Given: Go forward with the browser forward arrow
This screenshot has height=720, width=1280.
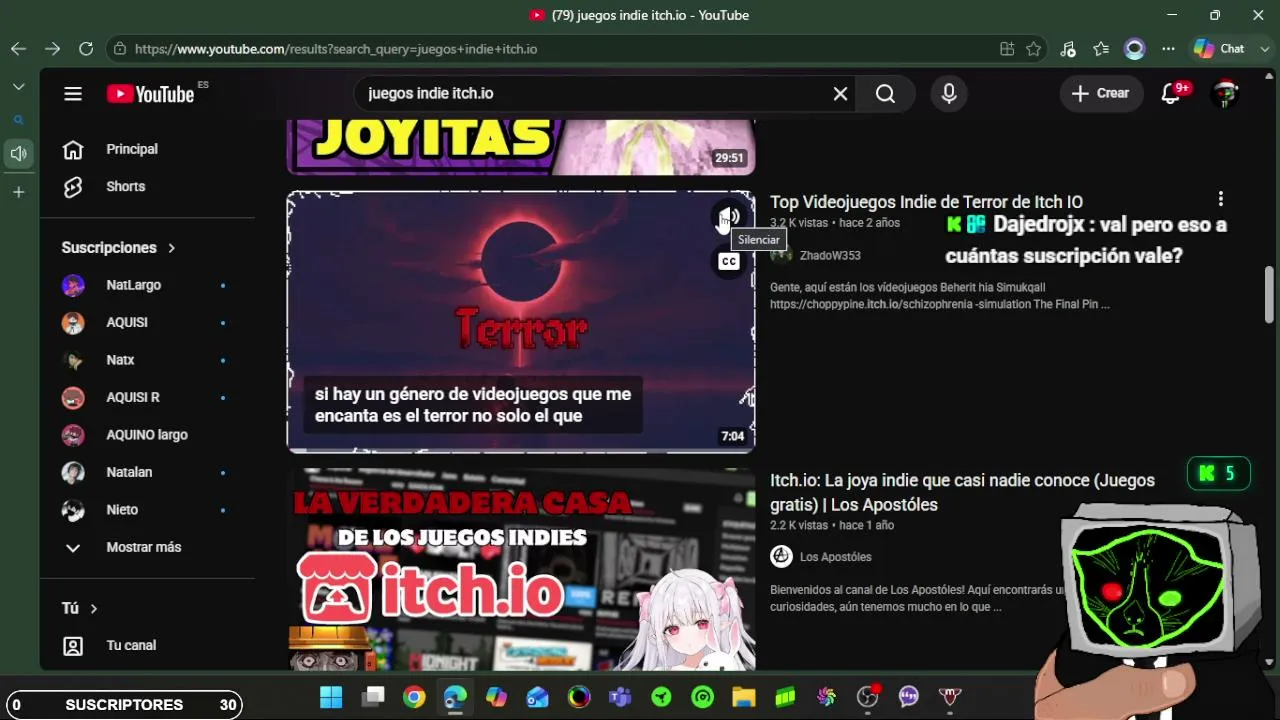Looking at the screenshot, I should click(53, 49).
